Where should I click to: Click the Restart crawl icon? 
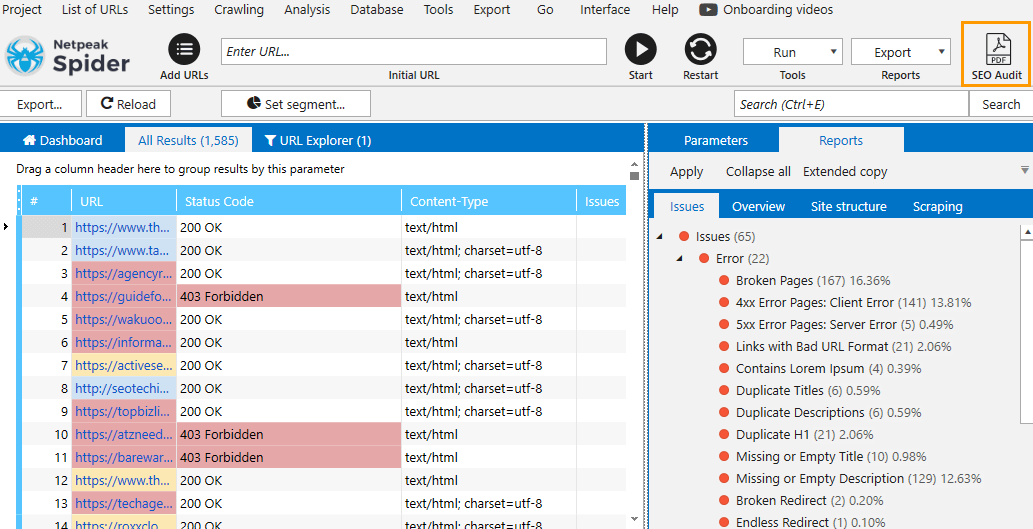[700, 49]
